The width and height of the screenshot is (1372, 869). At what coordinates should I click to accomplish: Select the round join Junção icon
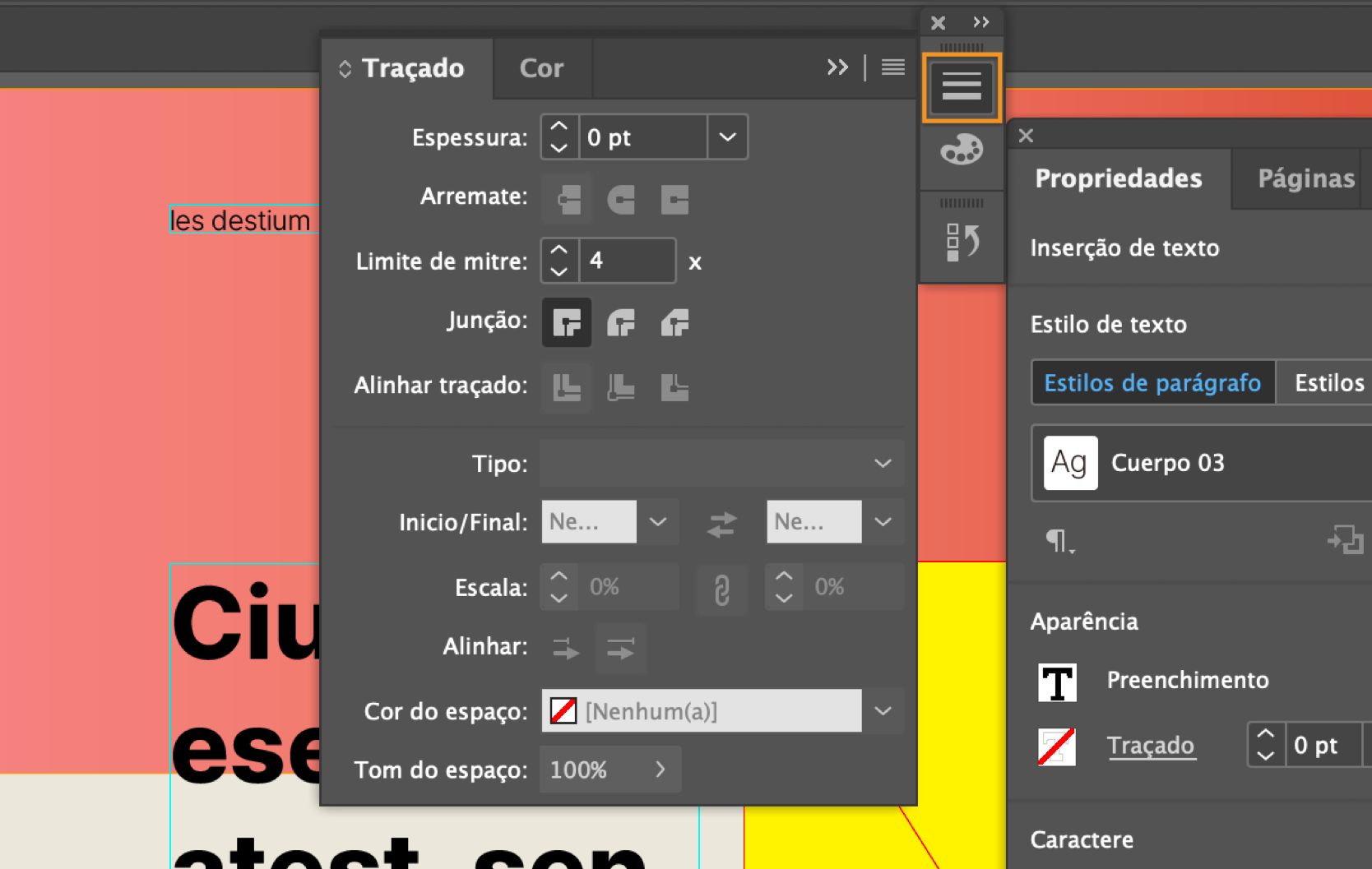[621, 322]
